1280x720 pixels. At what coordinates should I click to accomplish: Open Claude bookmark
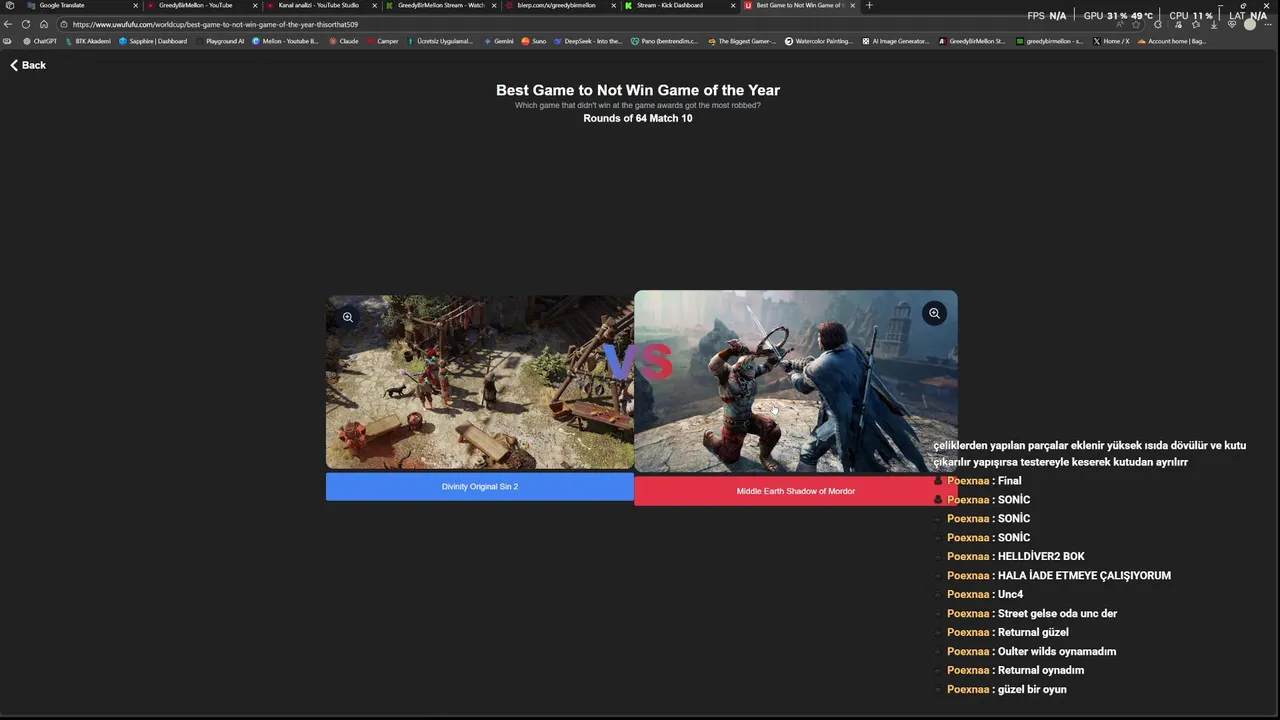(344, 41)
